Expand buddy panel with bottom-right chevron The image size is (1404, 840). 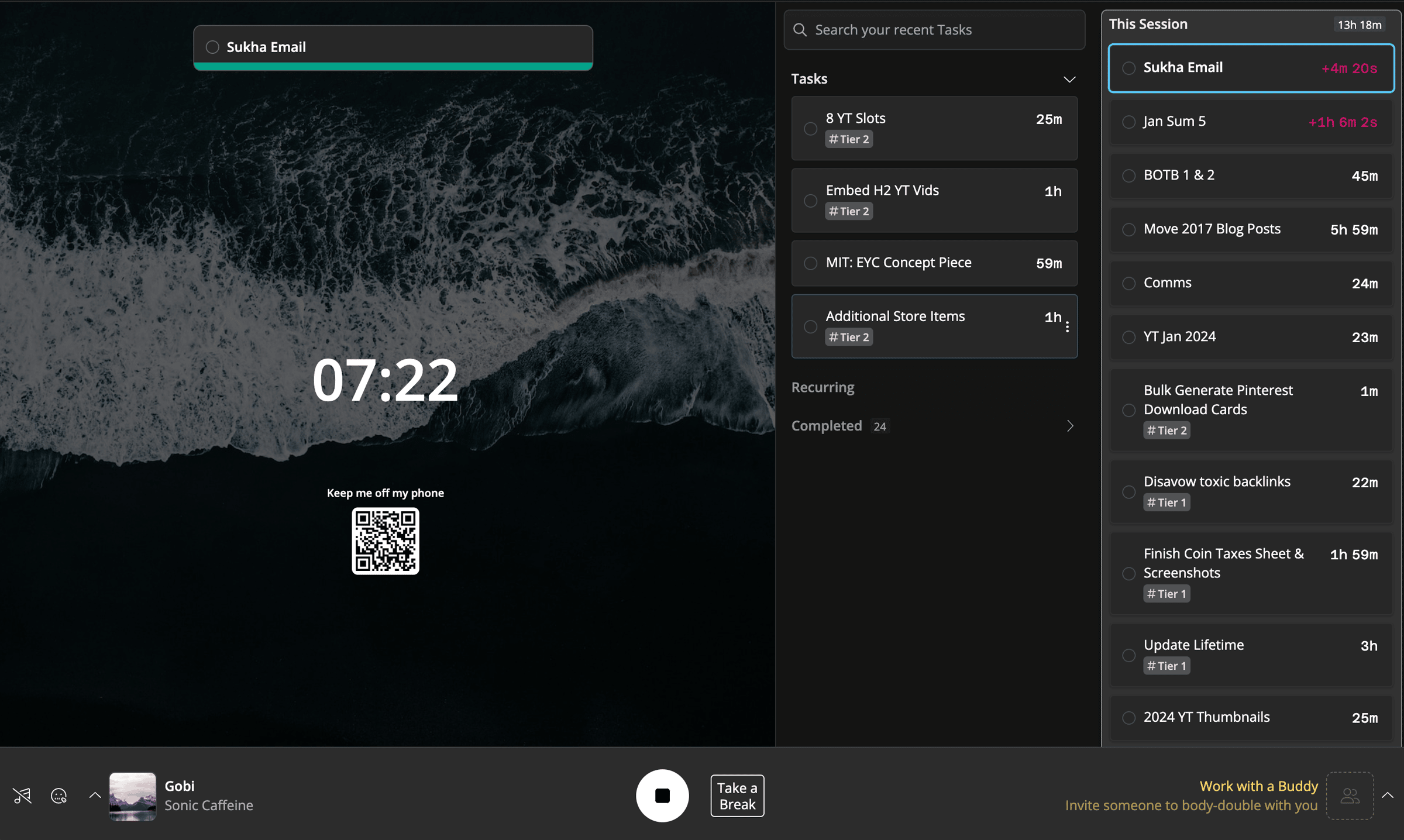pyautogui.click(x=1387, y=796)
